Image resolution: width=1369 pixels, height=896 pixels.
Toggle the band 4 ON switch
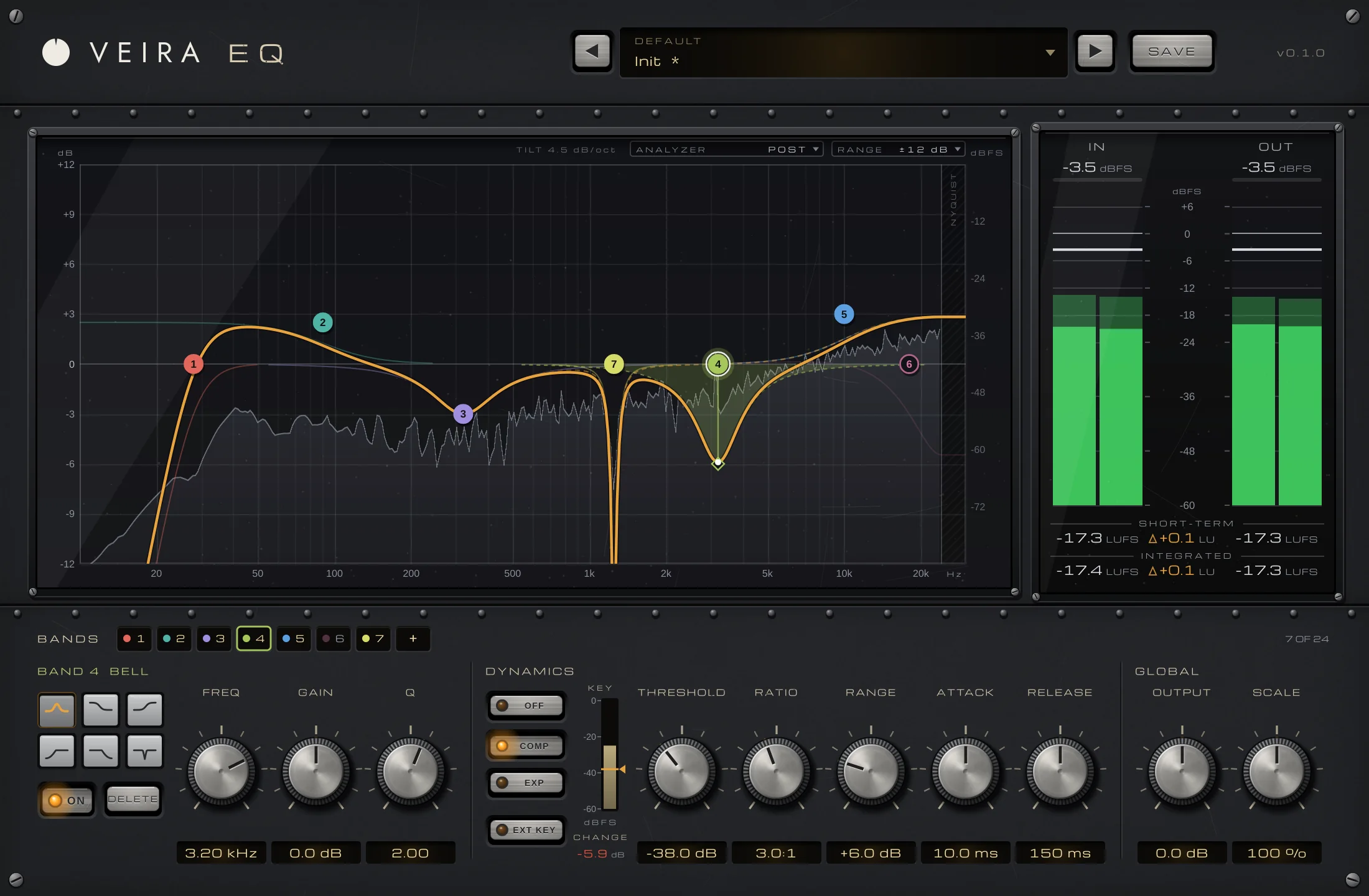tap(67, 800)
